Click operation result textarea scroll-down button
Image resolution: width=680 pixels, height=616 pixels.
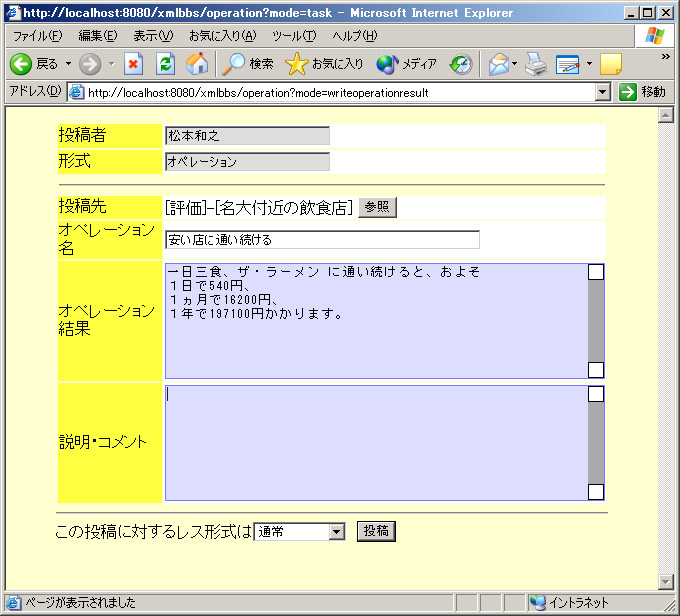(596, 370)
